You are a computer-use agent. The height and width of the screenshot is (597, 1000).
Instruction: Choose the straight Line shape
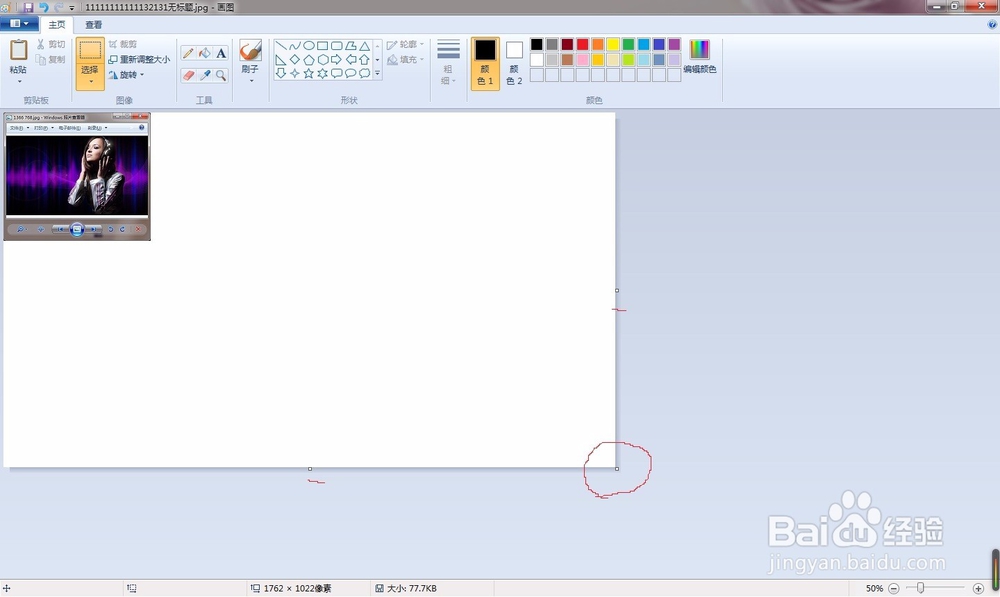click(x=281, y=46)
